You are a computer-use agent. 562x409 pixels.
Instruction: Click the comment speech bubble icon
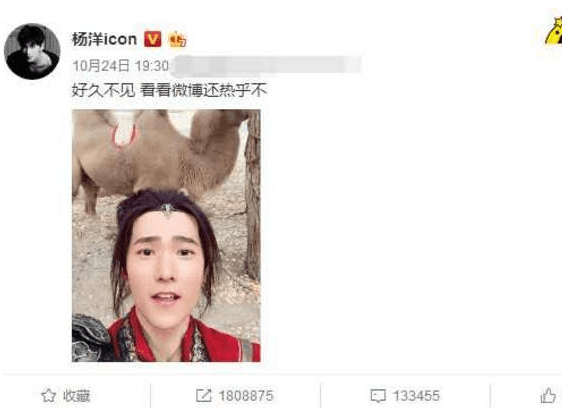(x=378, y=396)
